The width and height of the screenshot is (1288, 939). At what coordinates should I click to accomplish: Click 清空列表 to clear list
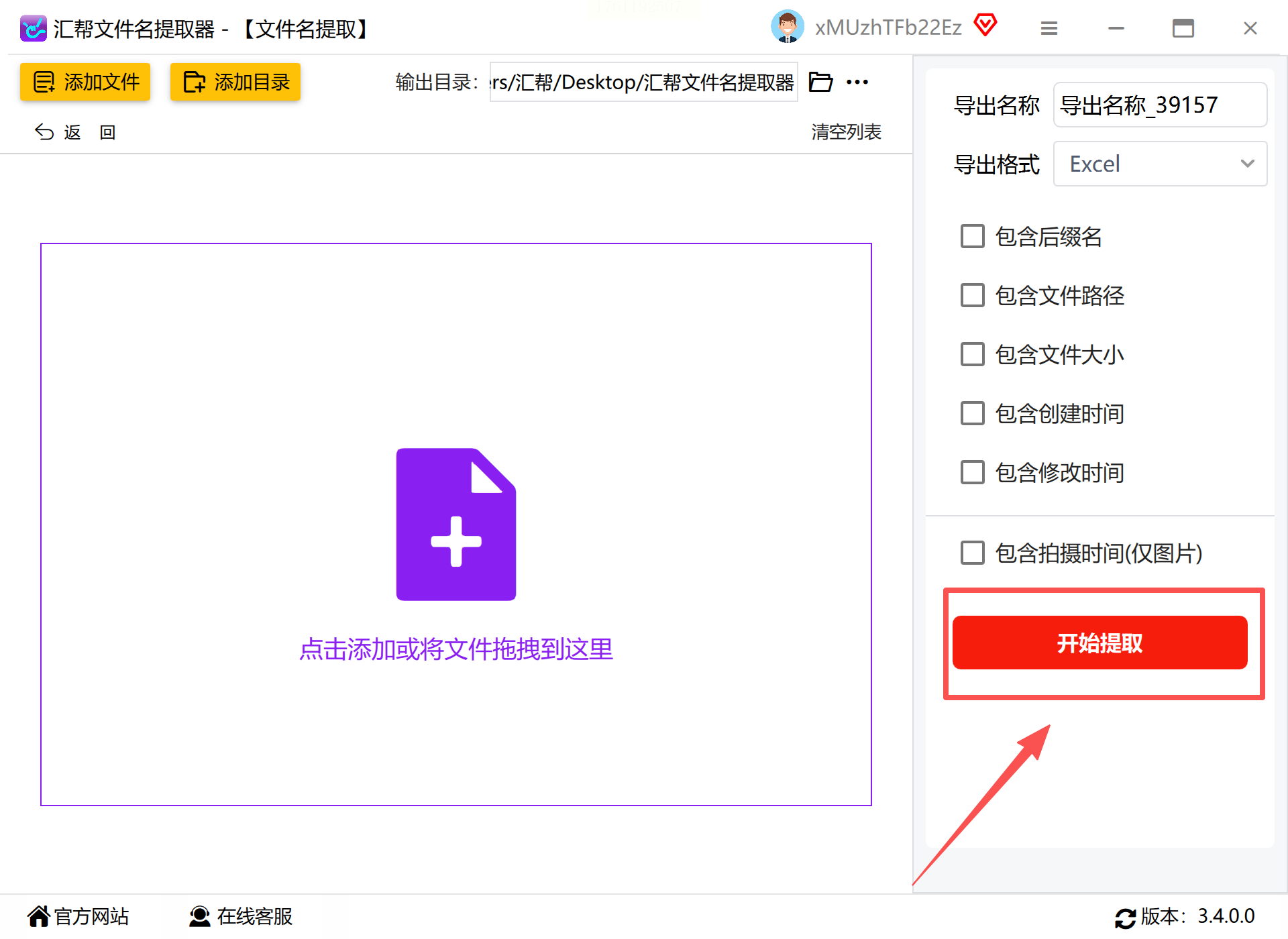pos(846,132)
